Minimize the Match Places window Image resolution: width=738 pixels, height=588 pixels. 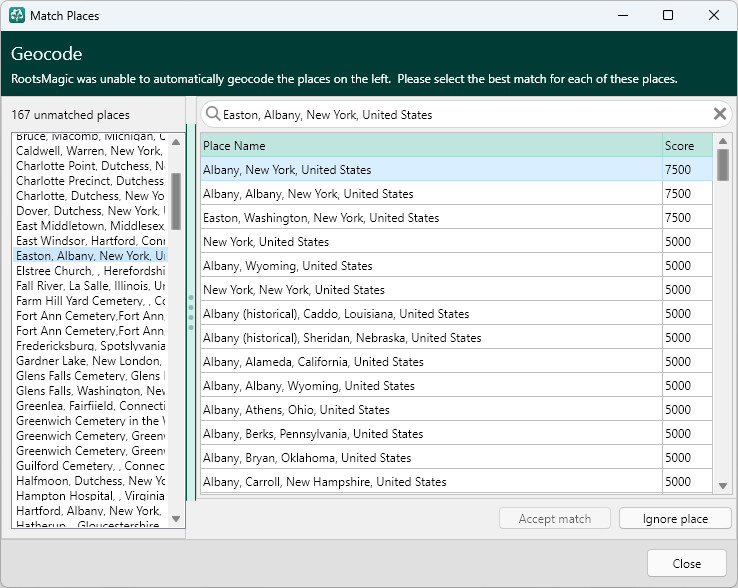pos(623,15)
